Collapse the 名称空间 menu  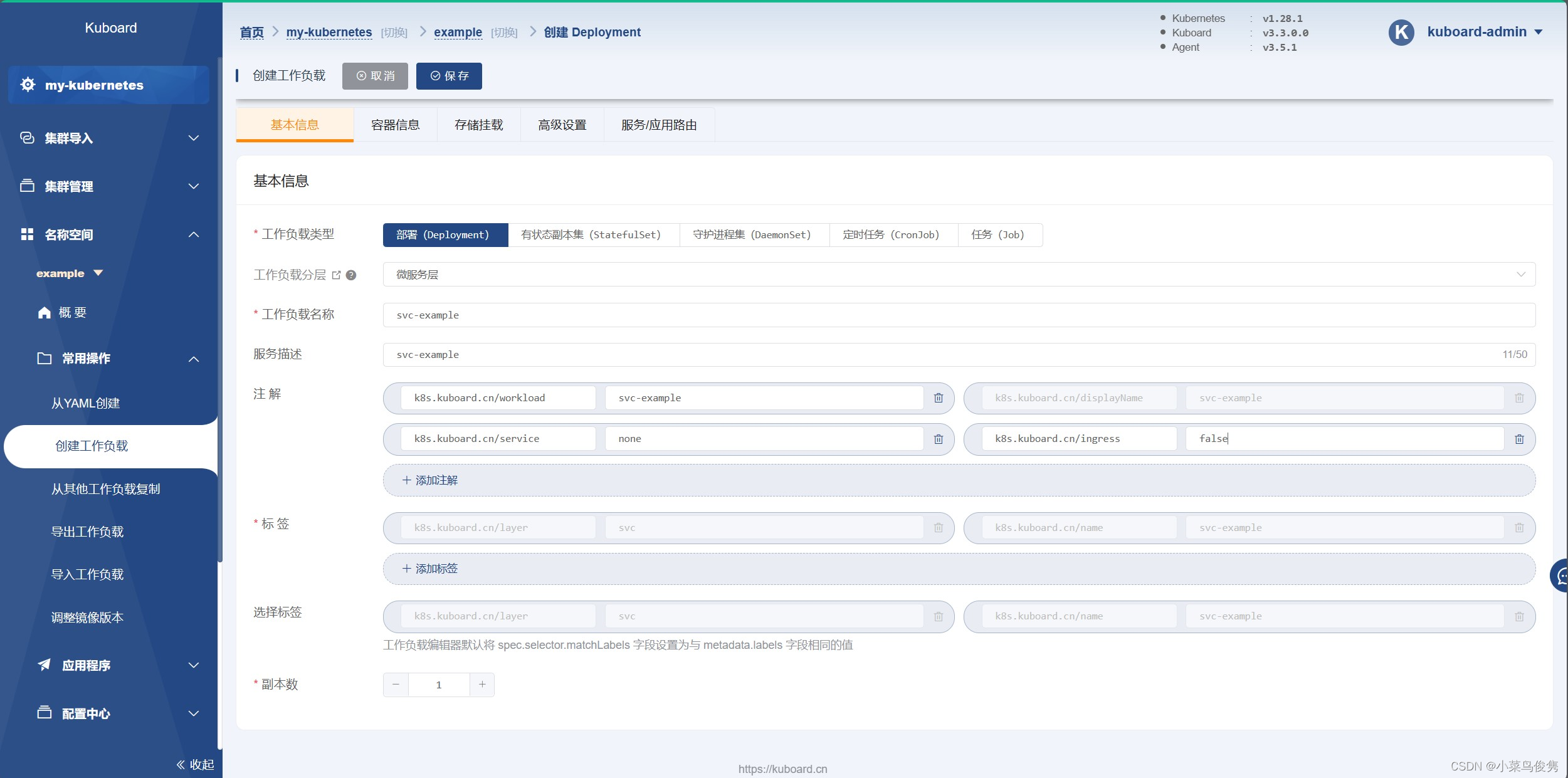coord(194,234)
